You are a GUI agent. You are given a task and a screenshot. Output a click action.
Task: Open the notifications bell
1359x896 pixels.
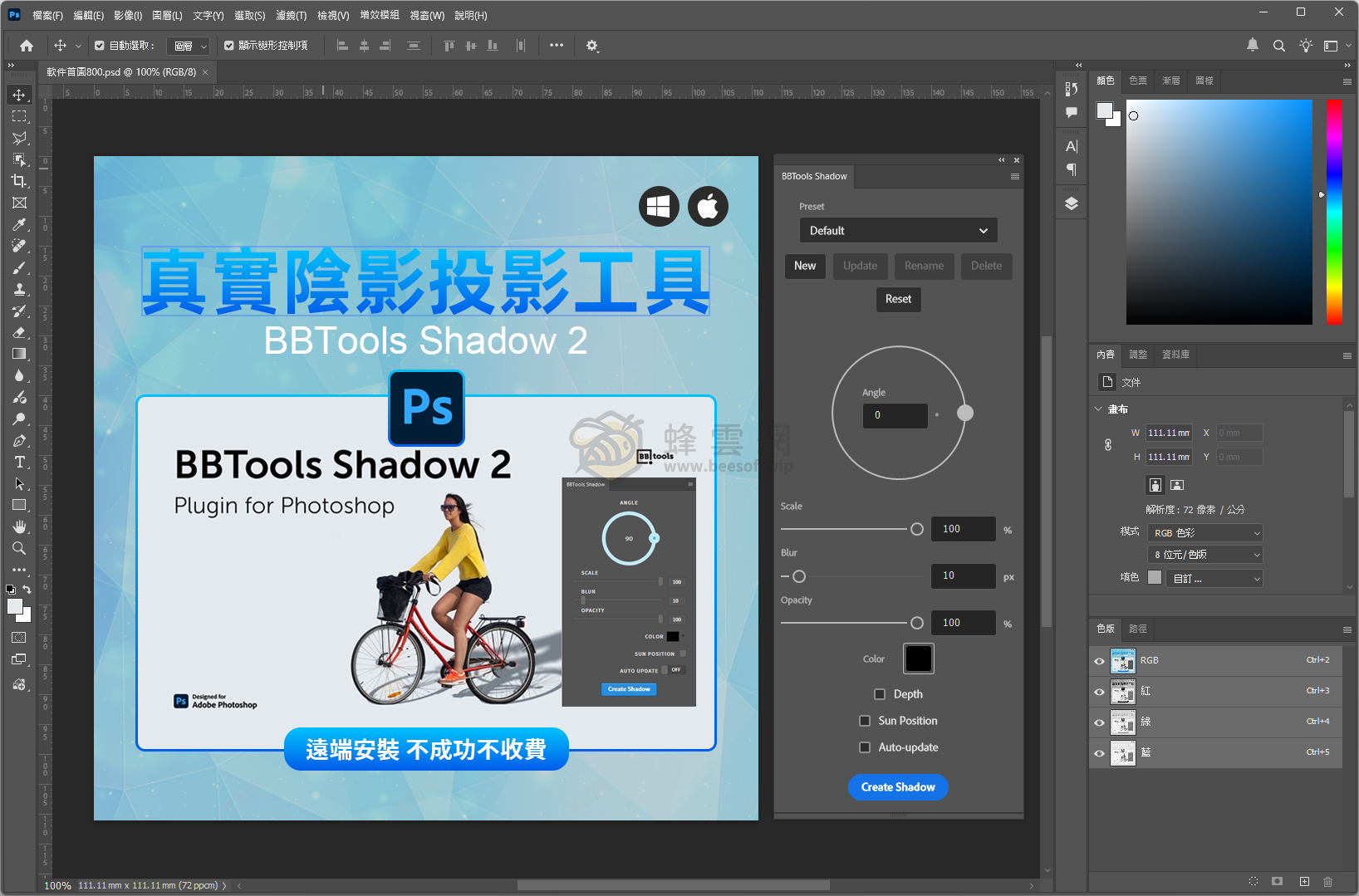(x=1253, y=46)
